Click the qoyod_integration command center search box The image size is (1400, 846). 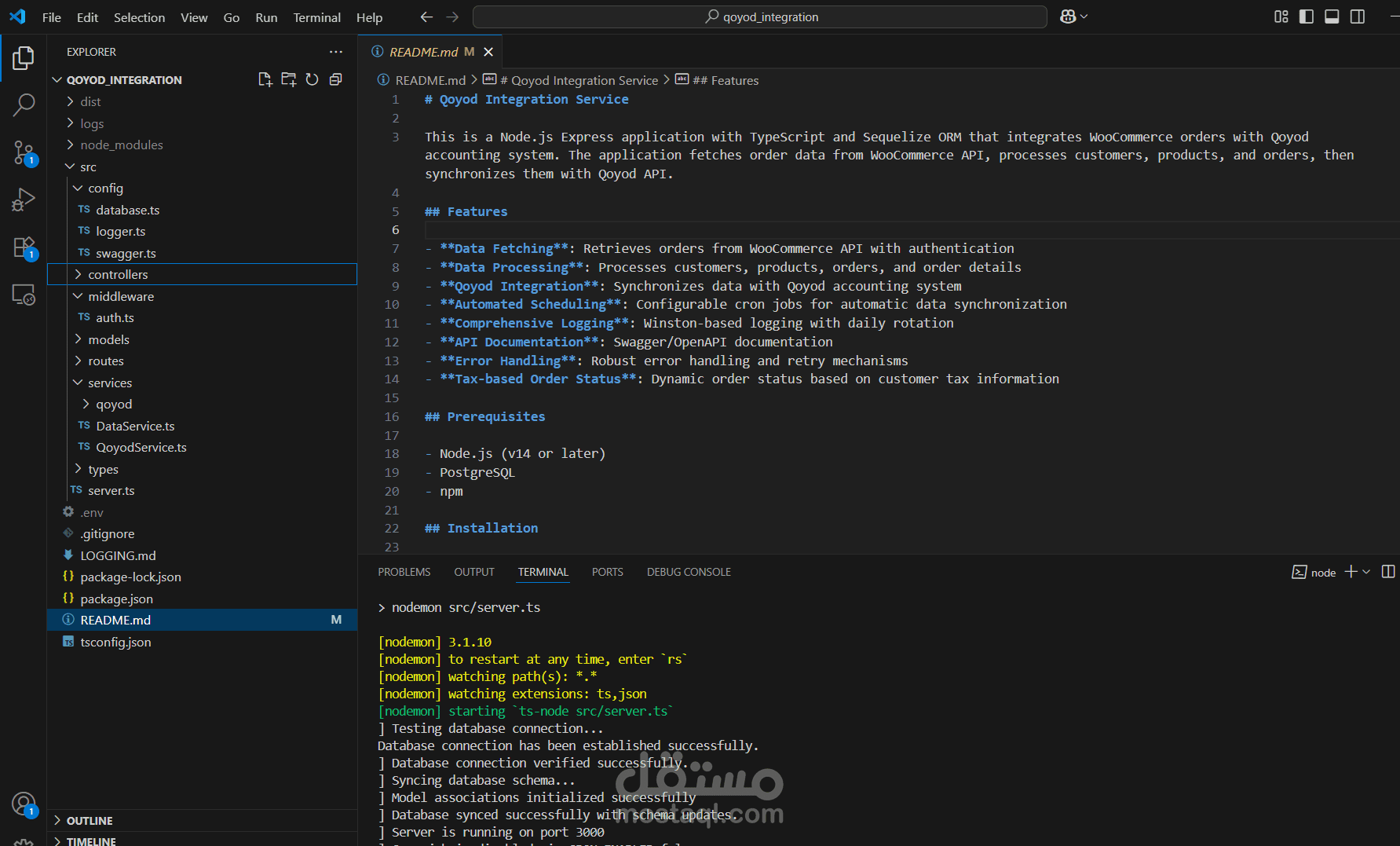point(759,16)
